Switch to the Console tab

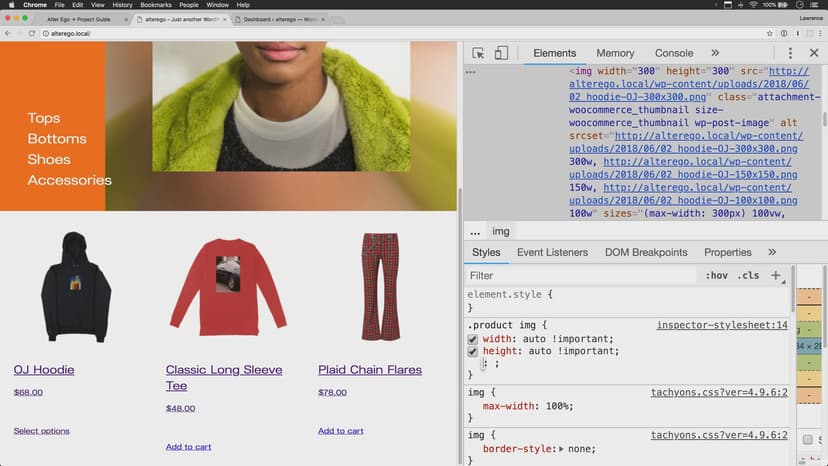coord(674,53)
